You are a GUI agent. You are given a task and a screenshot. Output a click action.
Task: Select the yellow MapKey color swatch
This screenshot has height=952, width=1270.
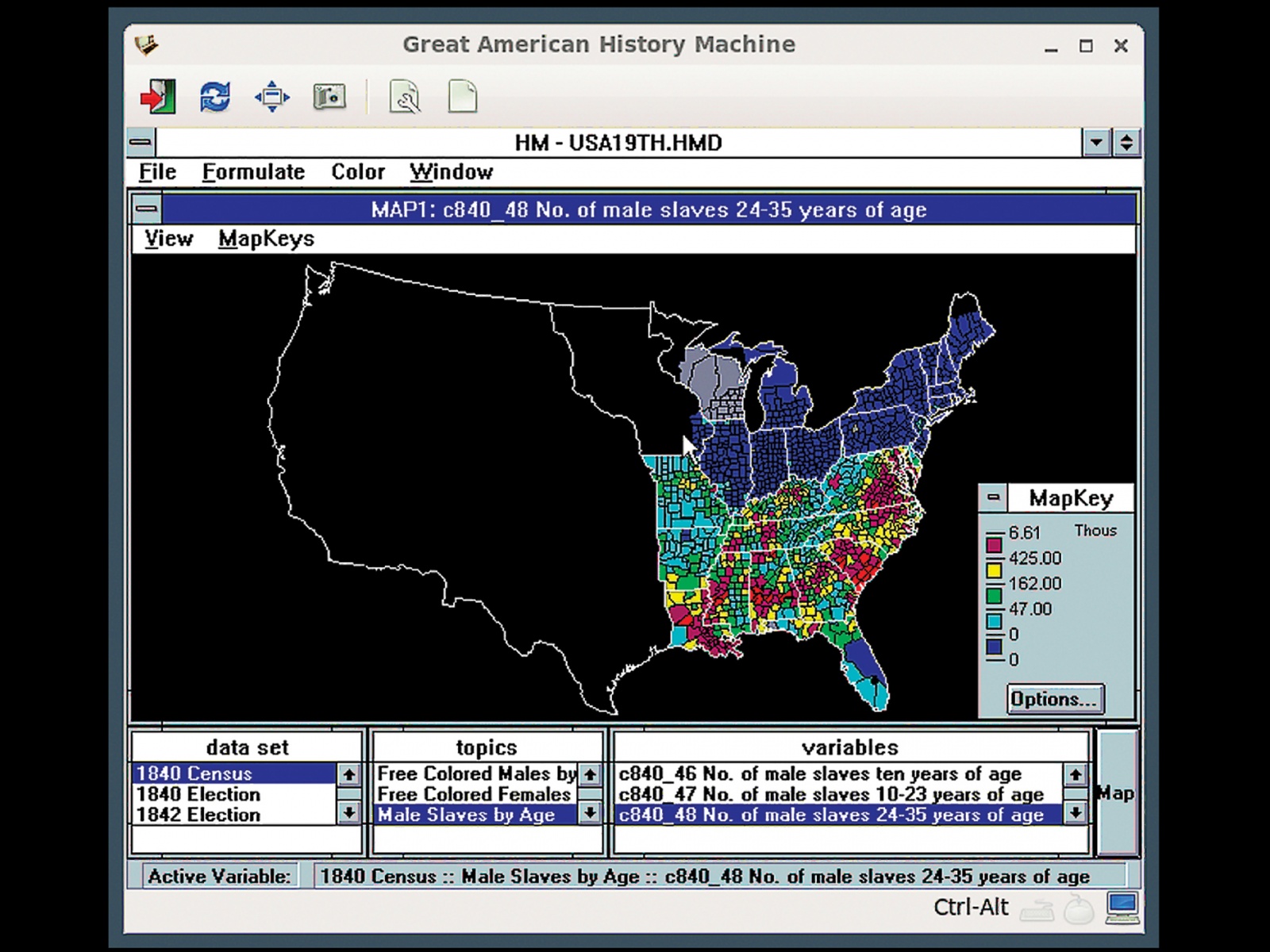[993, 570]
